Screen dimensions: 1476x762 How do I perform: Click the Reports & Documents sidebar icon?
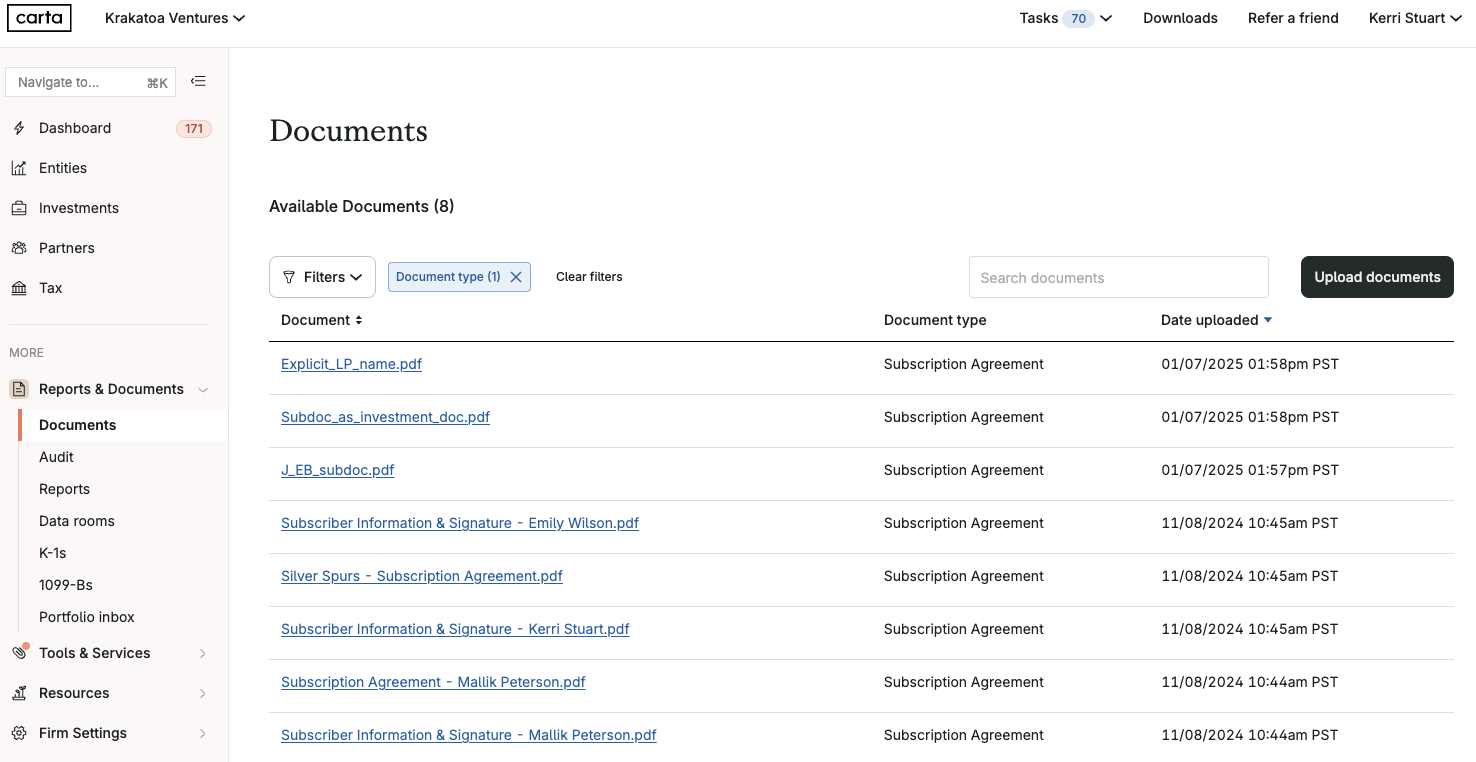click(19, 389)
